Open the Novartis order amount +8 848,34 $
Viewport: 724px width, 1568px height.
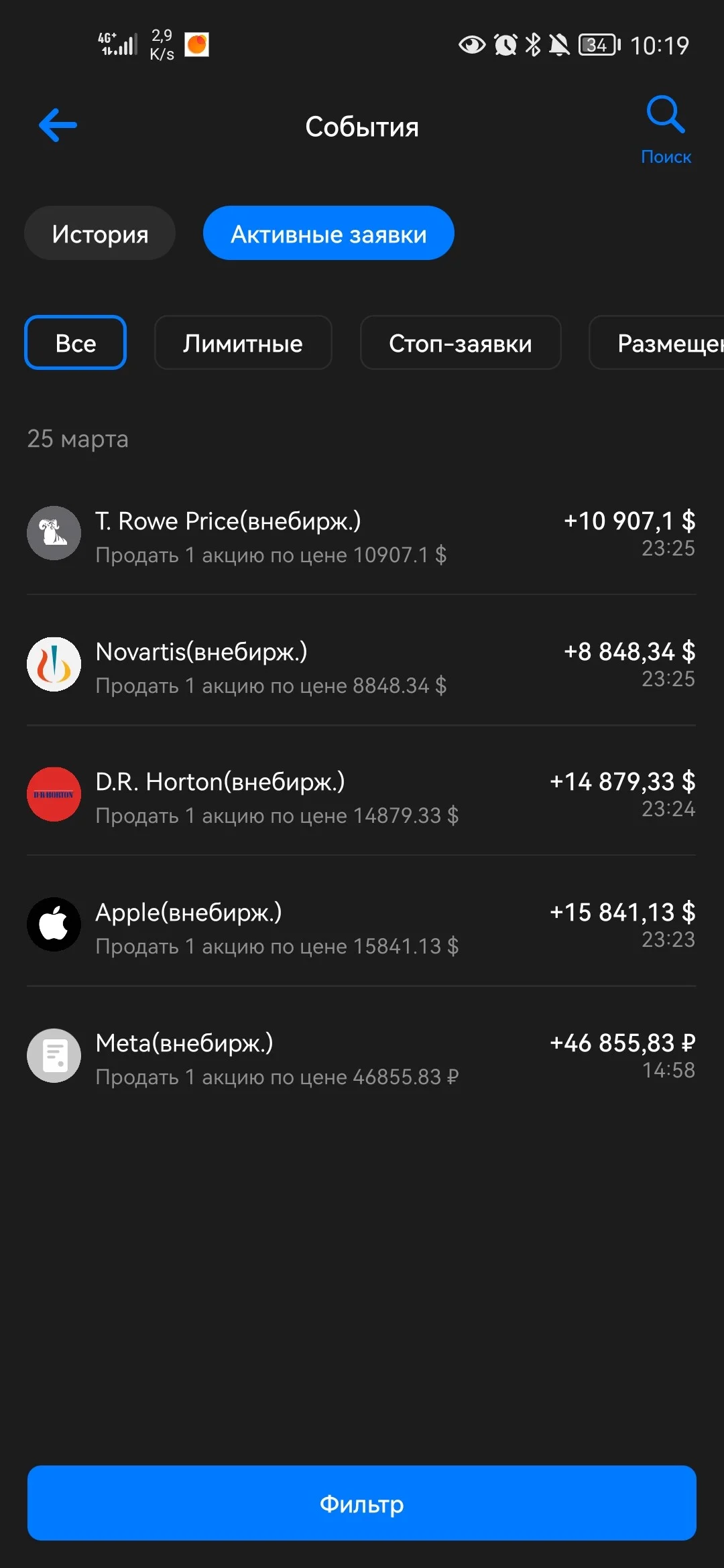point(629,651)
